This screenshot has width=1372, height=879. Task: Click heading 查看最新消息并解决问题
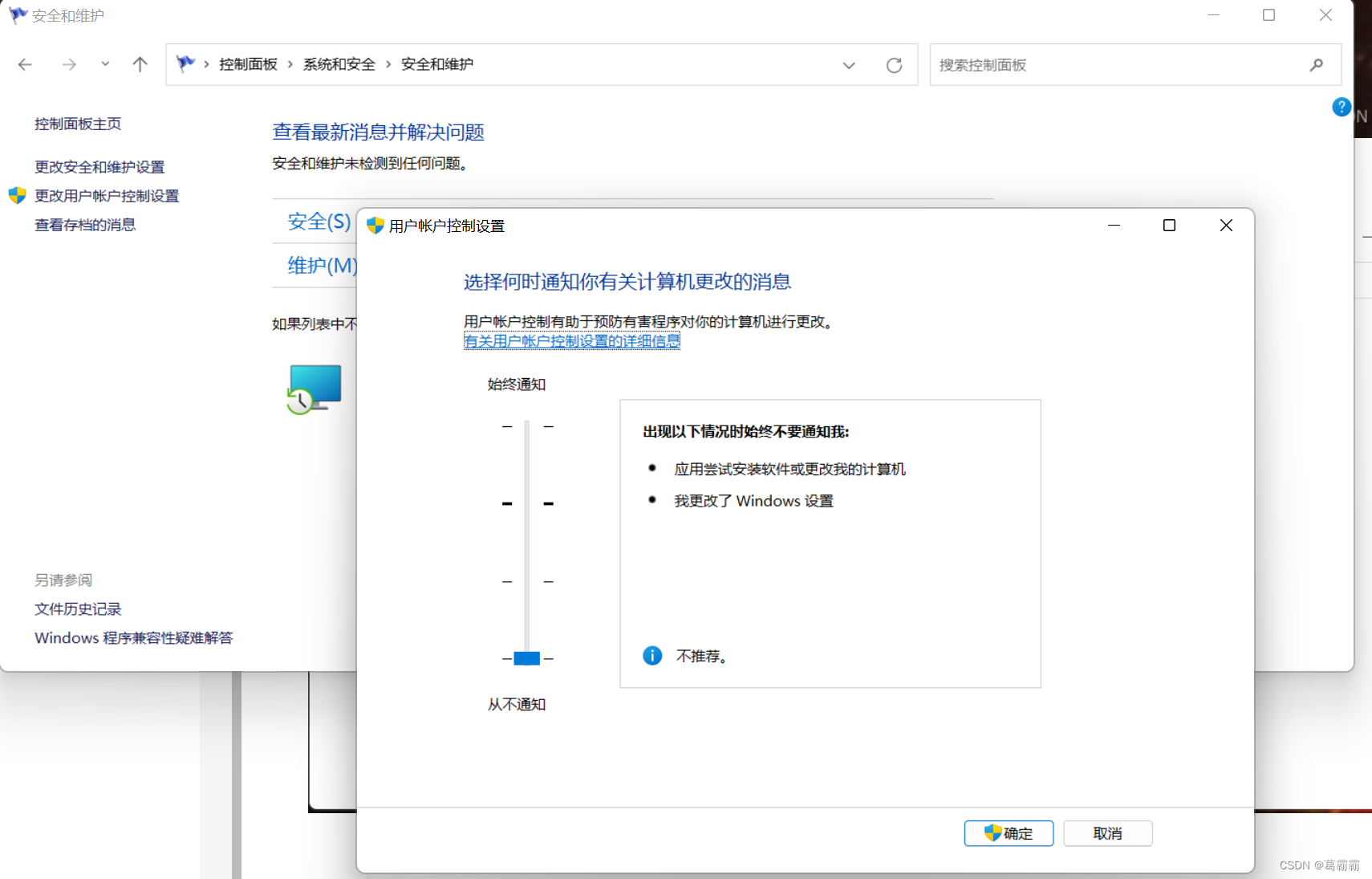[379, 132]
